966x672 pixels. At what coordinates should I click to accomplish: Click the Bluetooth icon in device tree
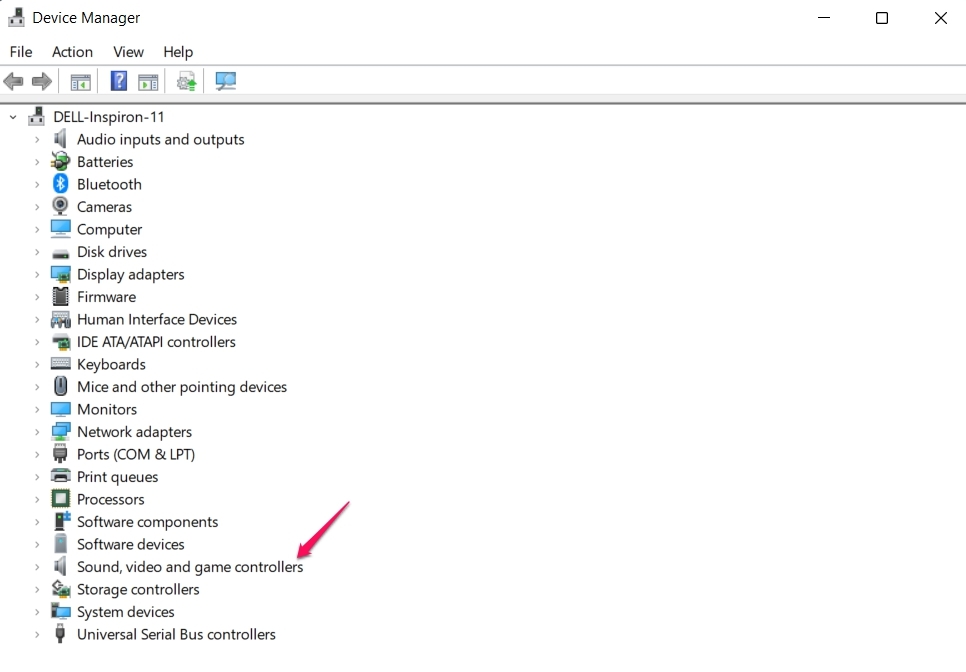[x=60, y=184]
